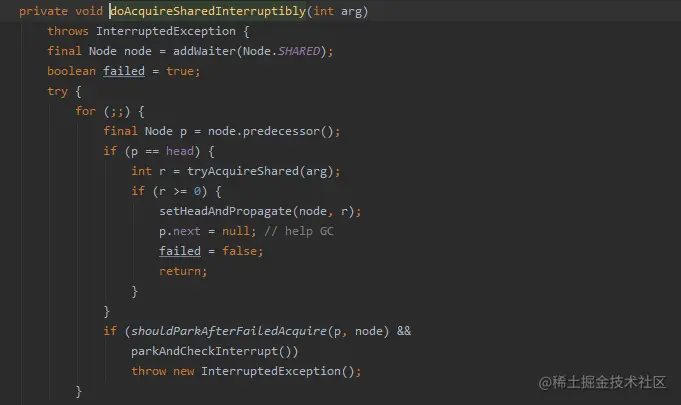Click the 'true' literal
Viewport: 681px width, 405px height.
(180, 71)
